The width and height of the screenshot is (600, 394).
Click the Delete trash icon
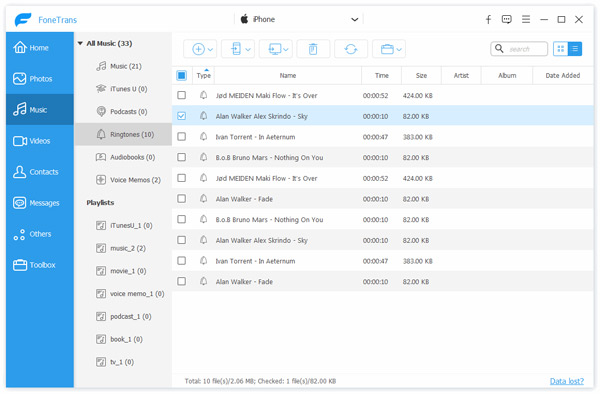pyautogui.click(x=313, y=49)
